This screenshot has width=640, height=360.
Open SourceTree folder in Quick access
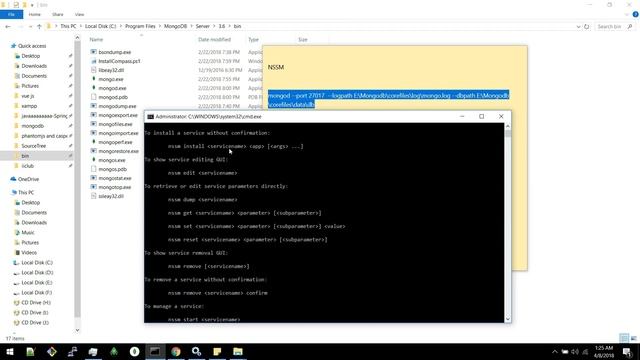click(33, 146)
